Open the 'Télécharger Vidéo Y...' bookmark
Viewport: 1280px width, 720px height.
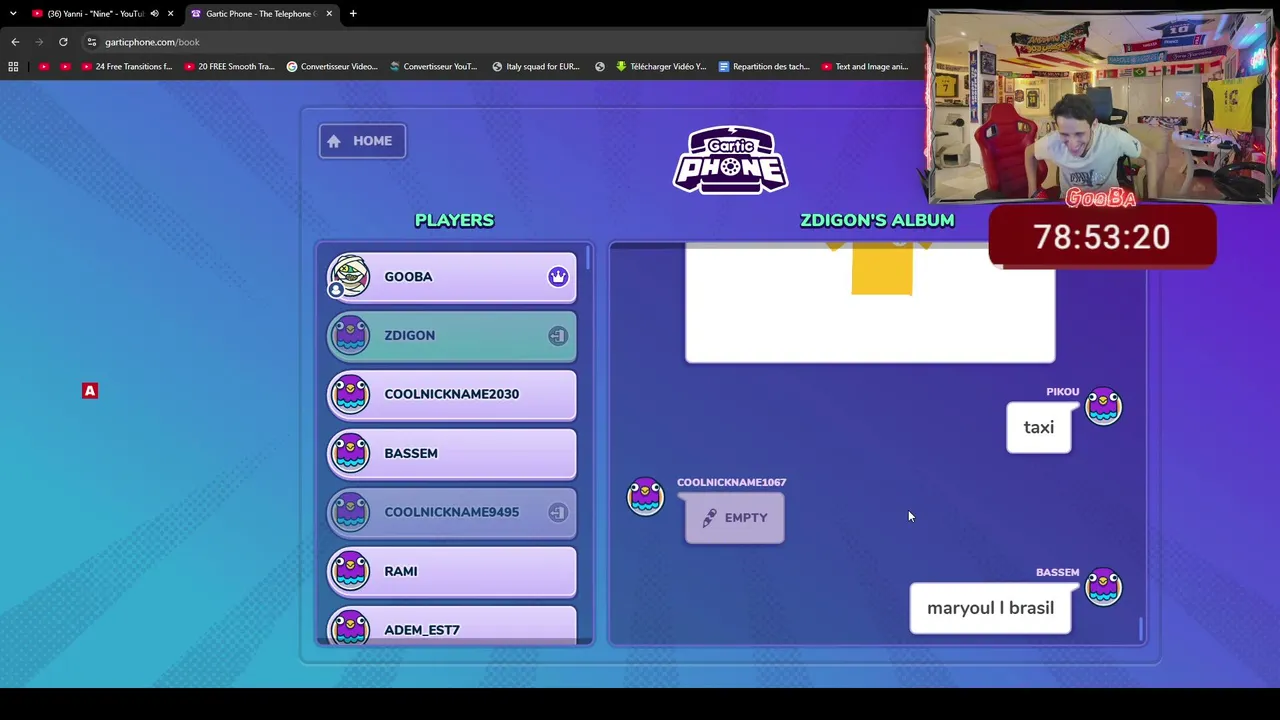[661, 67]
